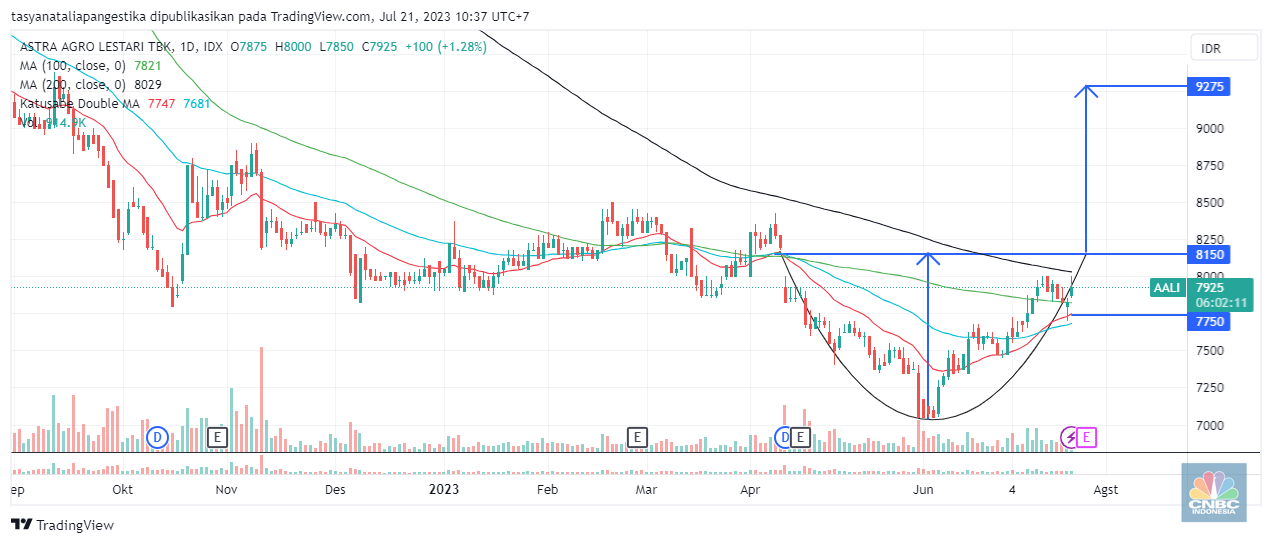This screenshot has width=1272, height=544.
Task: Click the Apr label on time axis
Action: 750,490
